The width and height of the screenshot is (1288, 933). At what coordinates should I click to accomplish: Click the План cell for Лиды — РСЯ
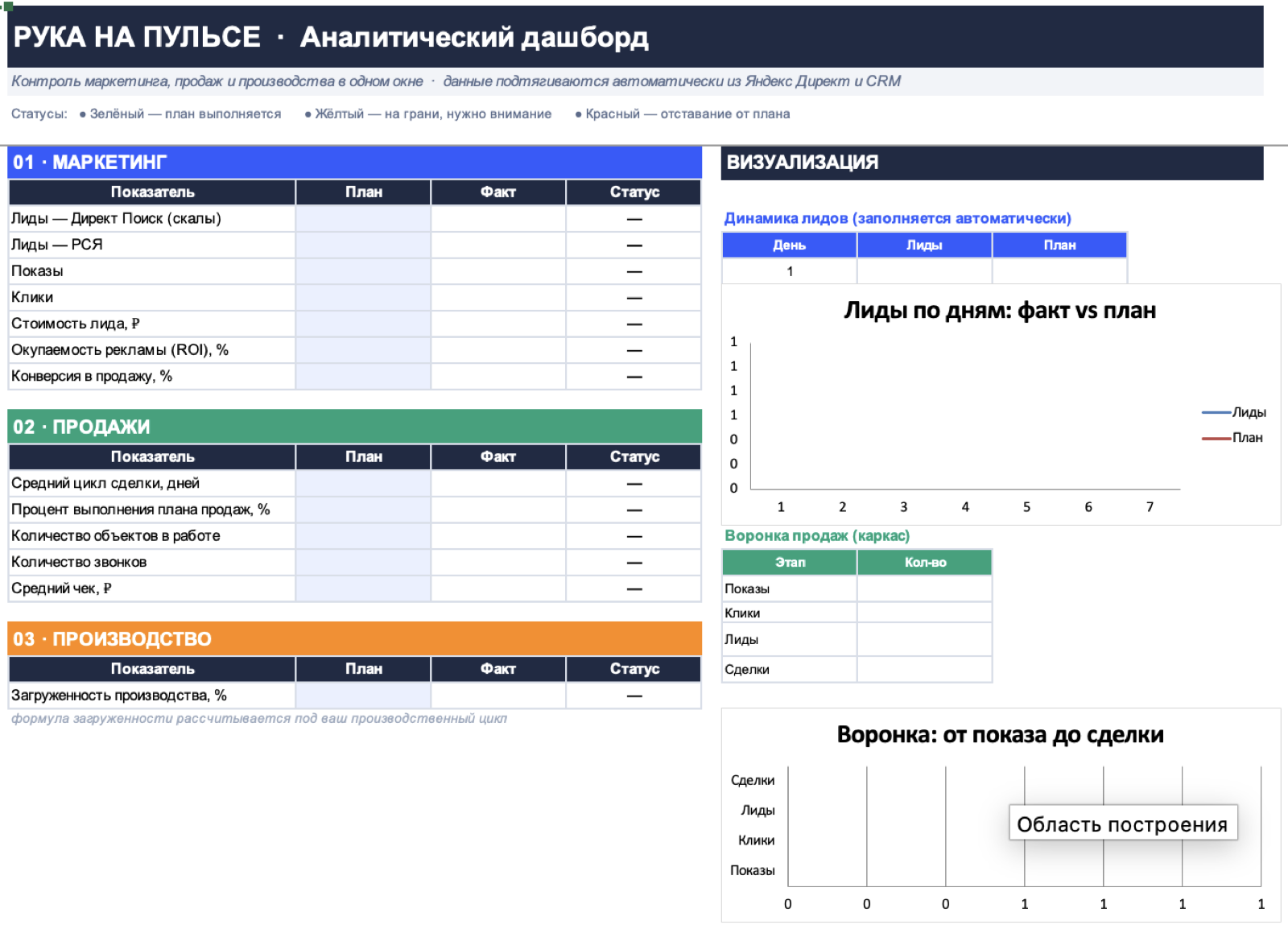click(363, 245)
